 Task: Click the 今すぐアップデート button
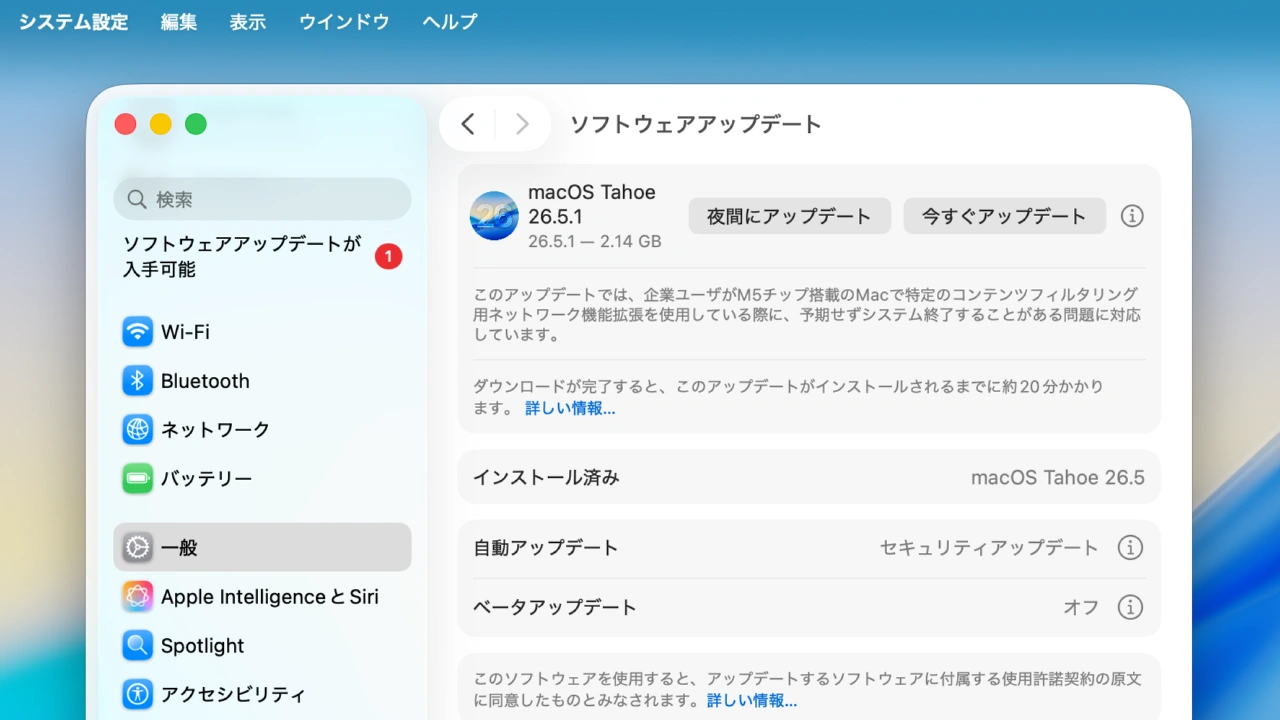(x=1004, y=216)
